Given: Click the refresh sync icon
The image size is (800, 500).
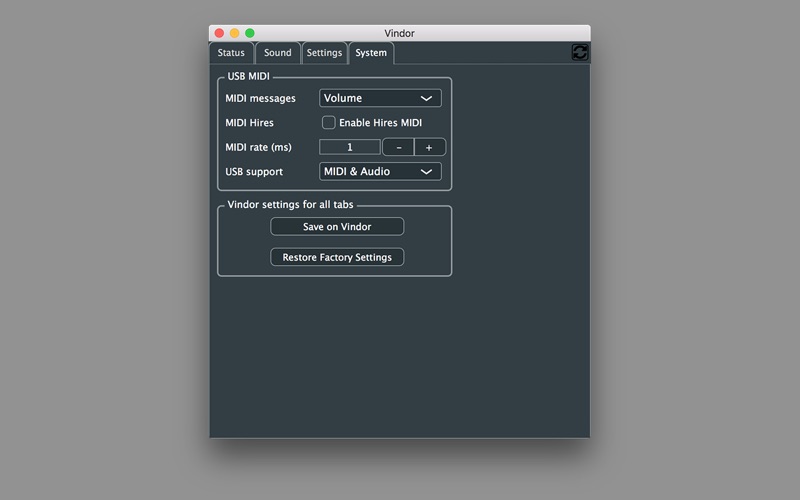Looking at the screenshot, I should point(580,52).
